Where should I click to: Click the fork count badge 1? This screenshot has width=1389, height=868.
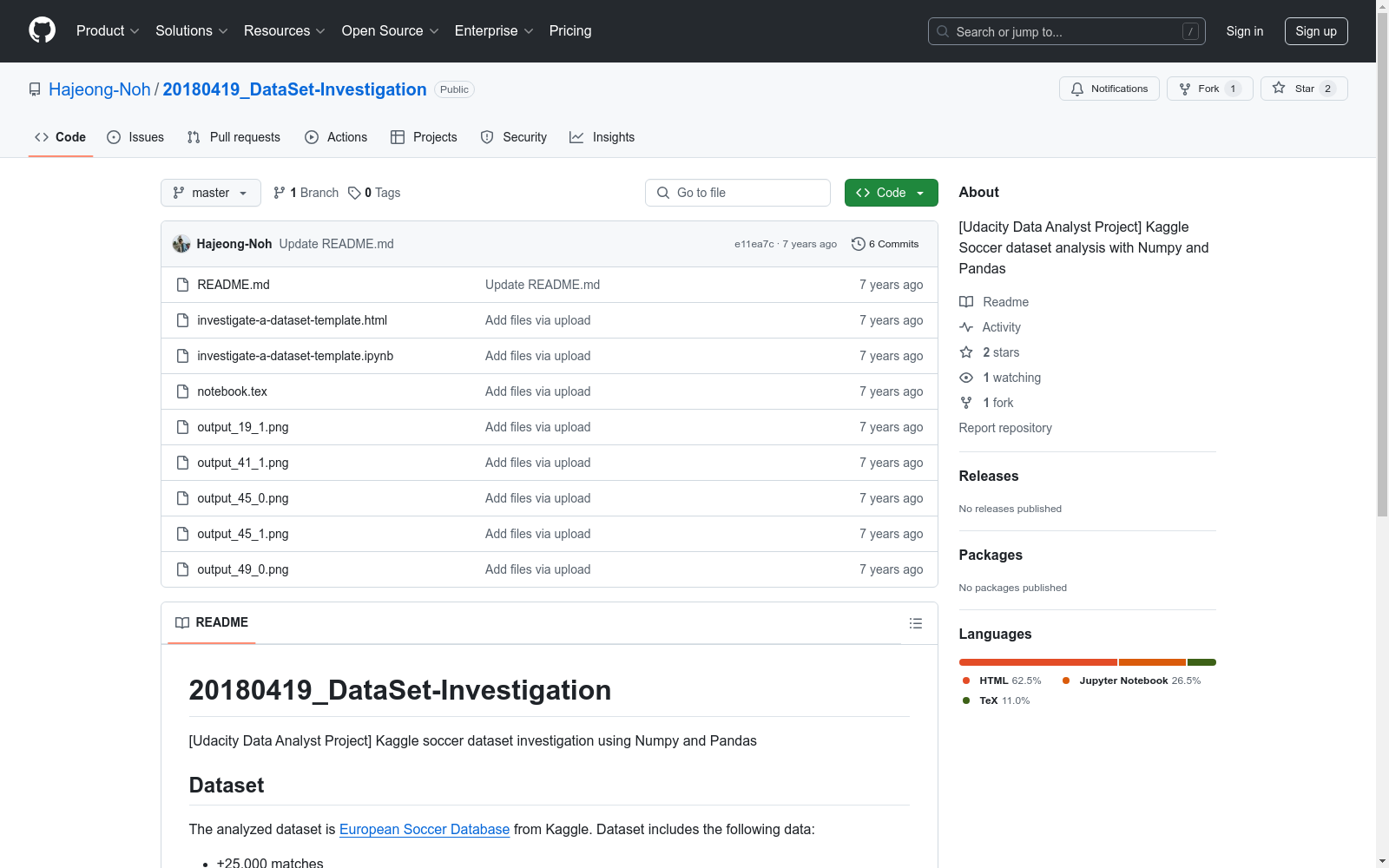click(x=1233, y=89)
